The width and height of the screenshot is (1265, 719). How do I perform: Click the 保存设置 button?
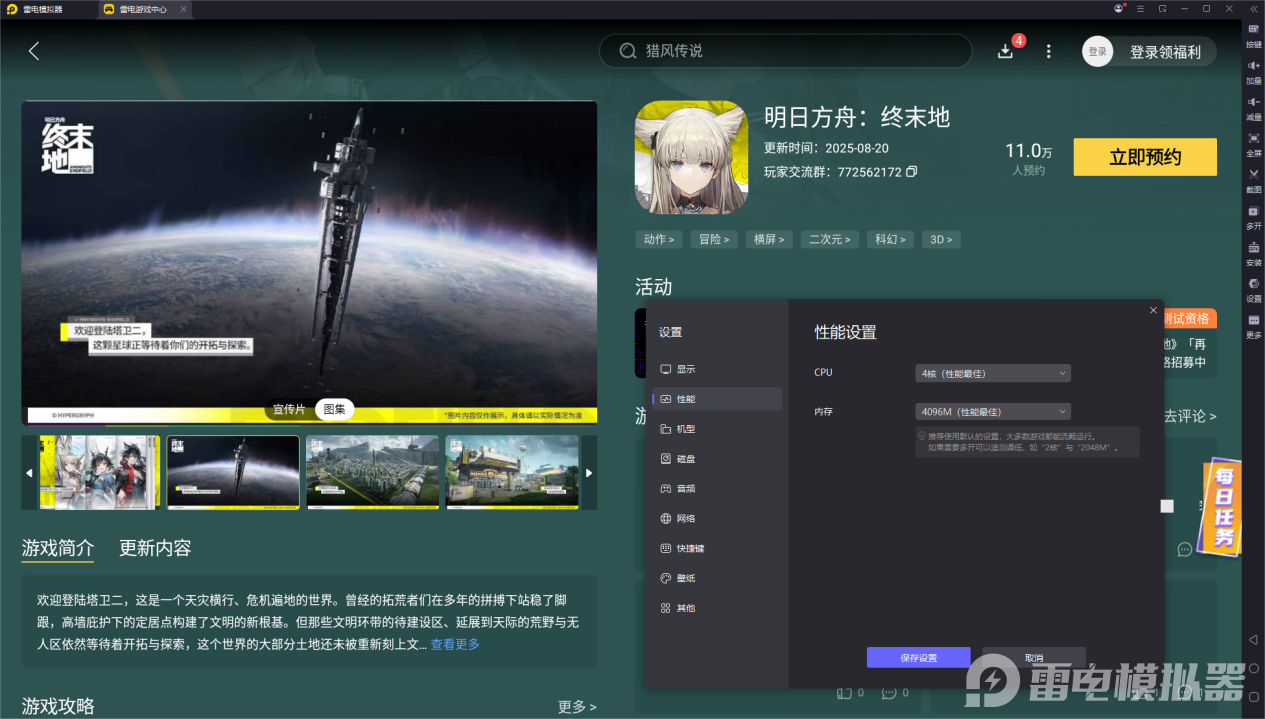coord(918,658)
